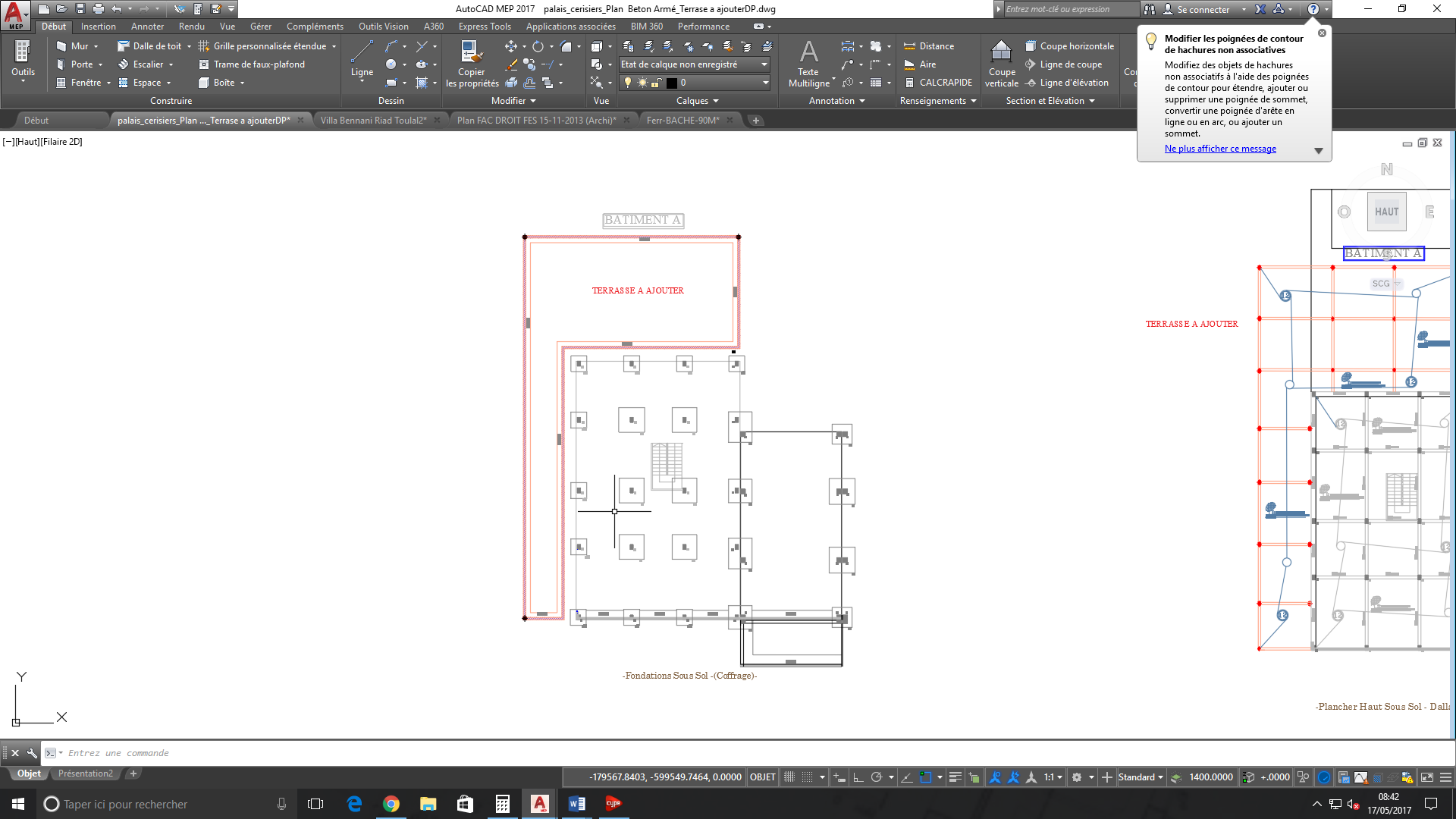The image size is (1456, 819).
Task: Select the Rotate tool in Modifier panel
Action: (538, 46)
